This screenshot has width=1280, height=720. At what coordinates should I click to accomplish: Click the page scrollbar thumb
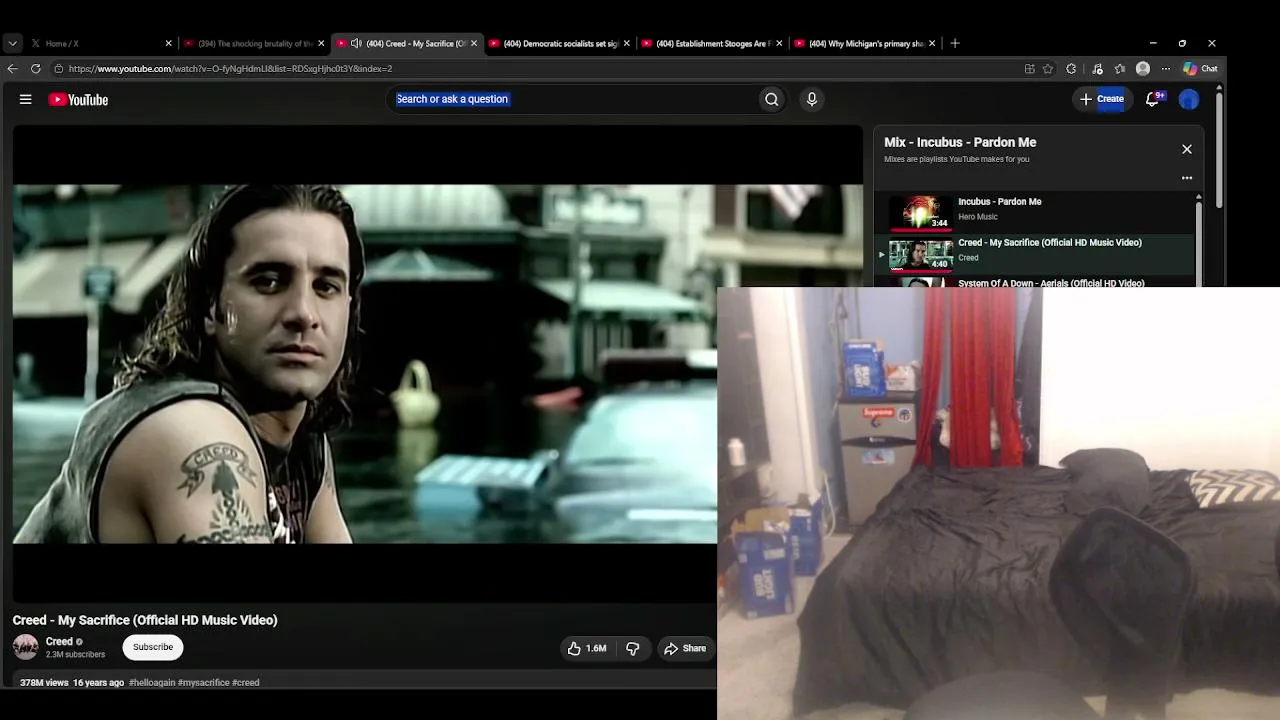(1219, 150)
